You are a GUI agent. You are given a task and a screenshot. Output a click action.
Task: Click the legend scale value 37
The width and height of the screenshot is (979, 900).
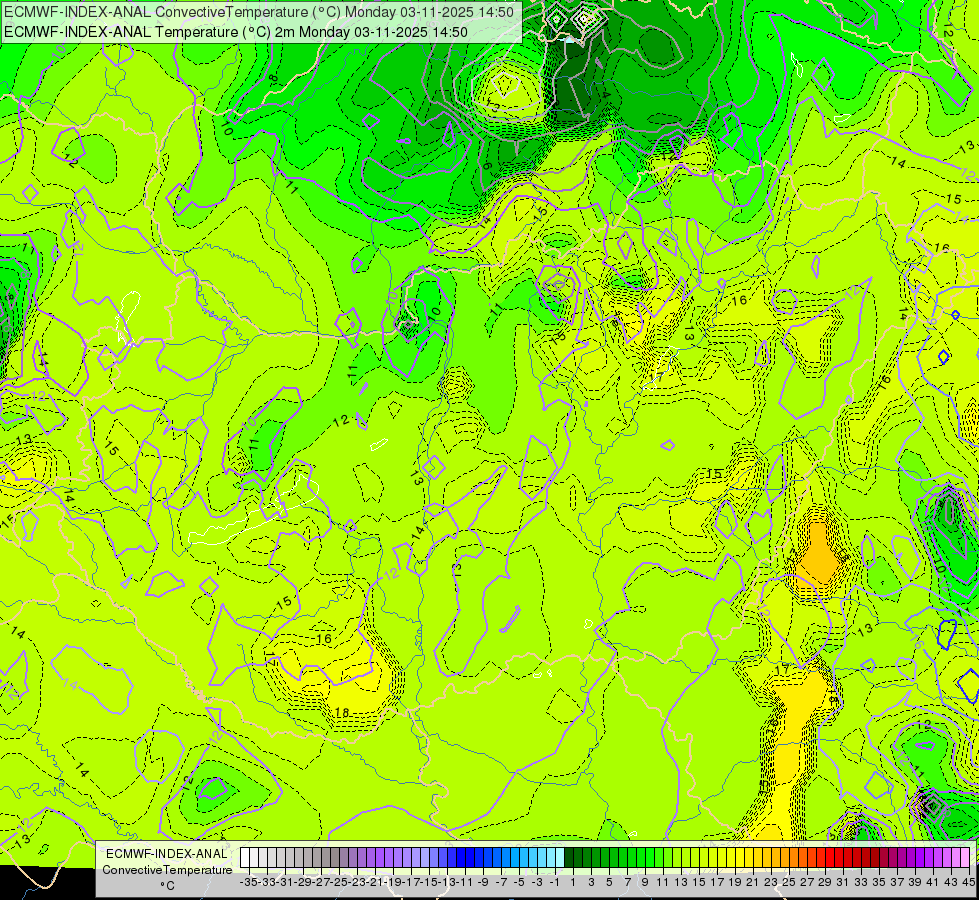point(897,882)
